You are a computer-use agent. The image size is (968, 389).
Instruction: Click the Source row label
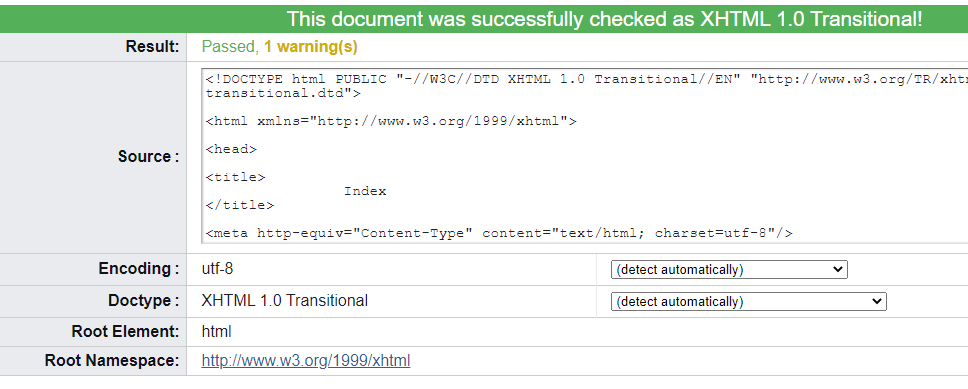(148, 156)
